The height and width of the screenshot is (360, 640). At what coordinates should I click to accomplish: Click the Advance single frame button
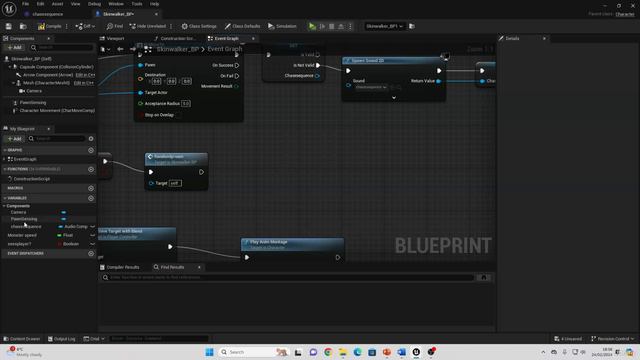322,26
